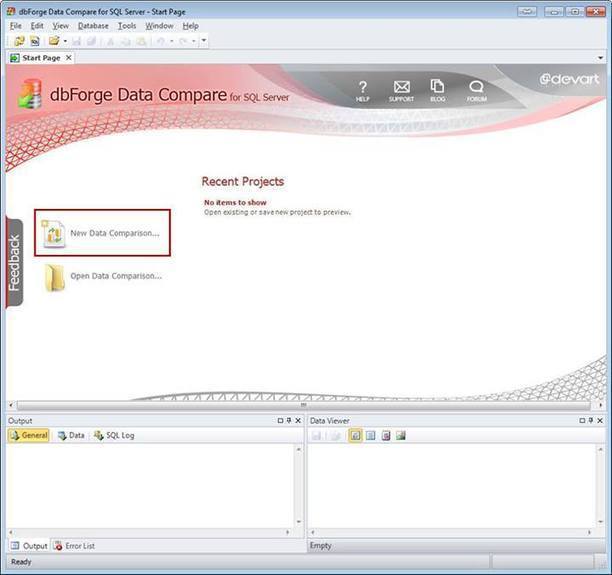Open the Redo history dropdown arrow
This screenshot has height=575, width=612.
pyautogui.click(x=194, y=41)
